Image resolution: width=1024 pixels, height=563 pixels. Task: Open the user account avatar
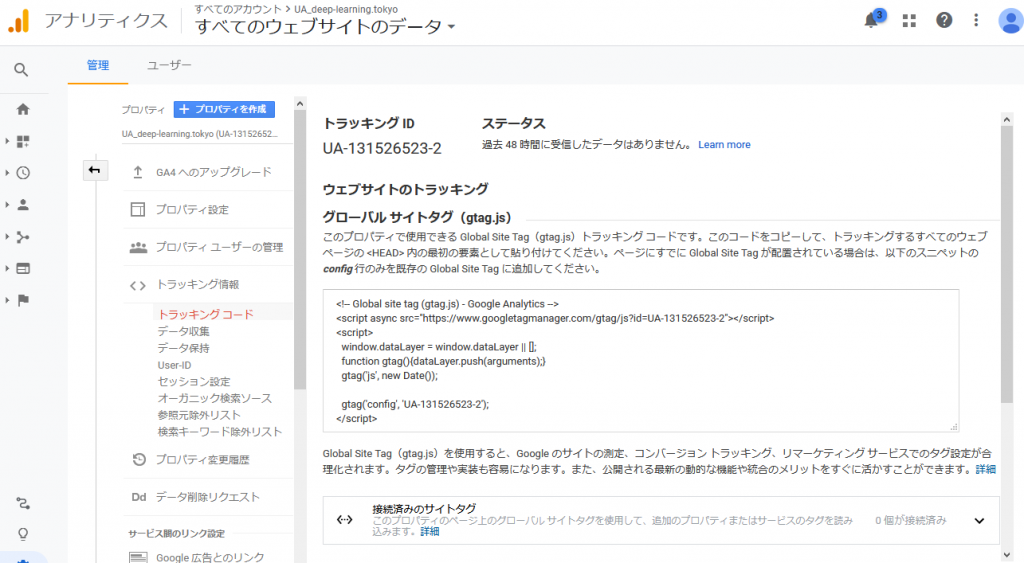[1010, 20]
